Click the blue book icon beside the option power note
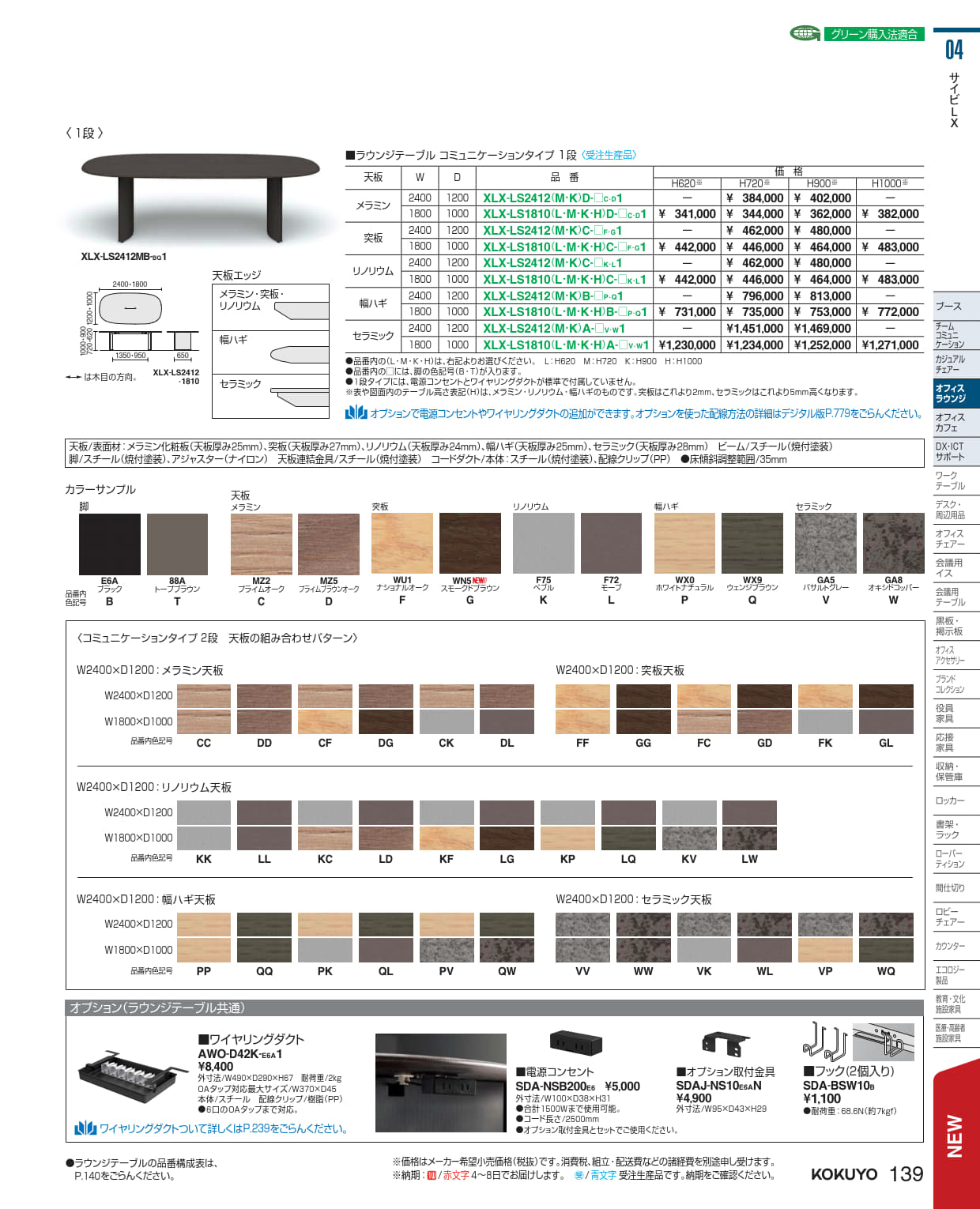The width and height of the screenshot is (980, 1209). [356, 412]
